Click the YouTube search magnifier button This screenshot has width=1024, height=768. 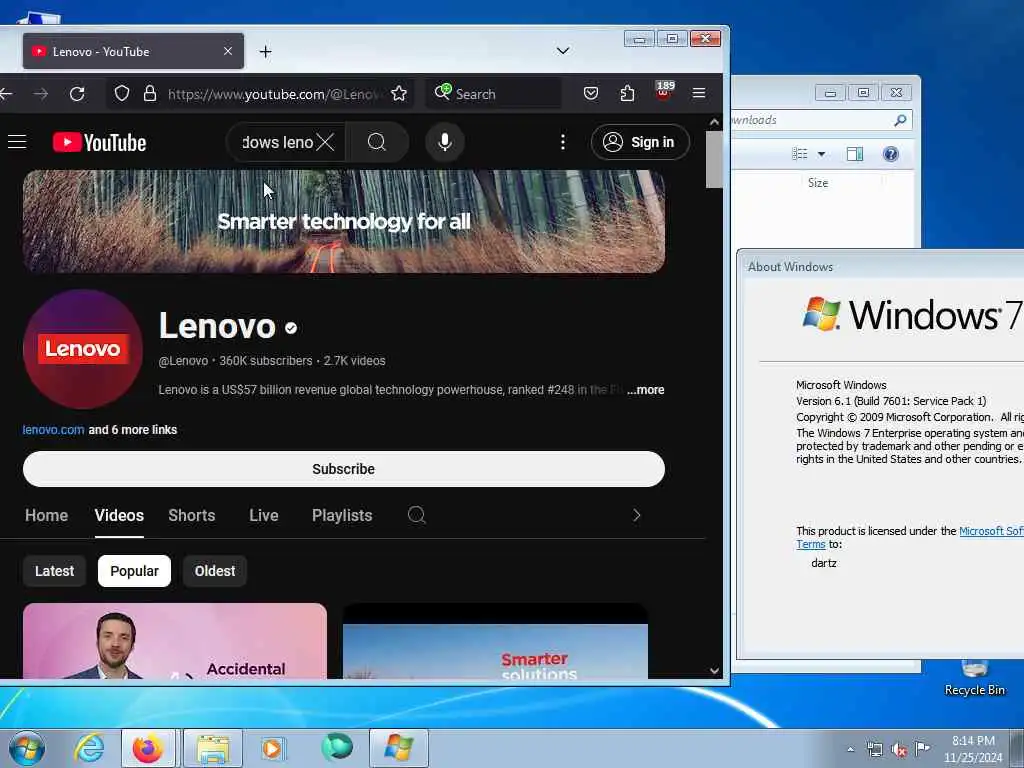[x=377, y=142]
